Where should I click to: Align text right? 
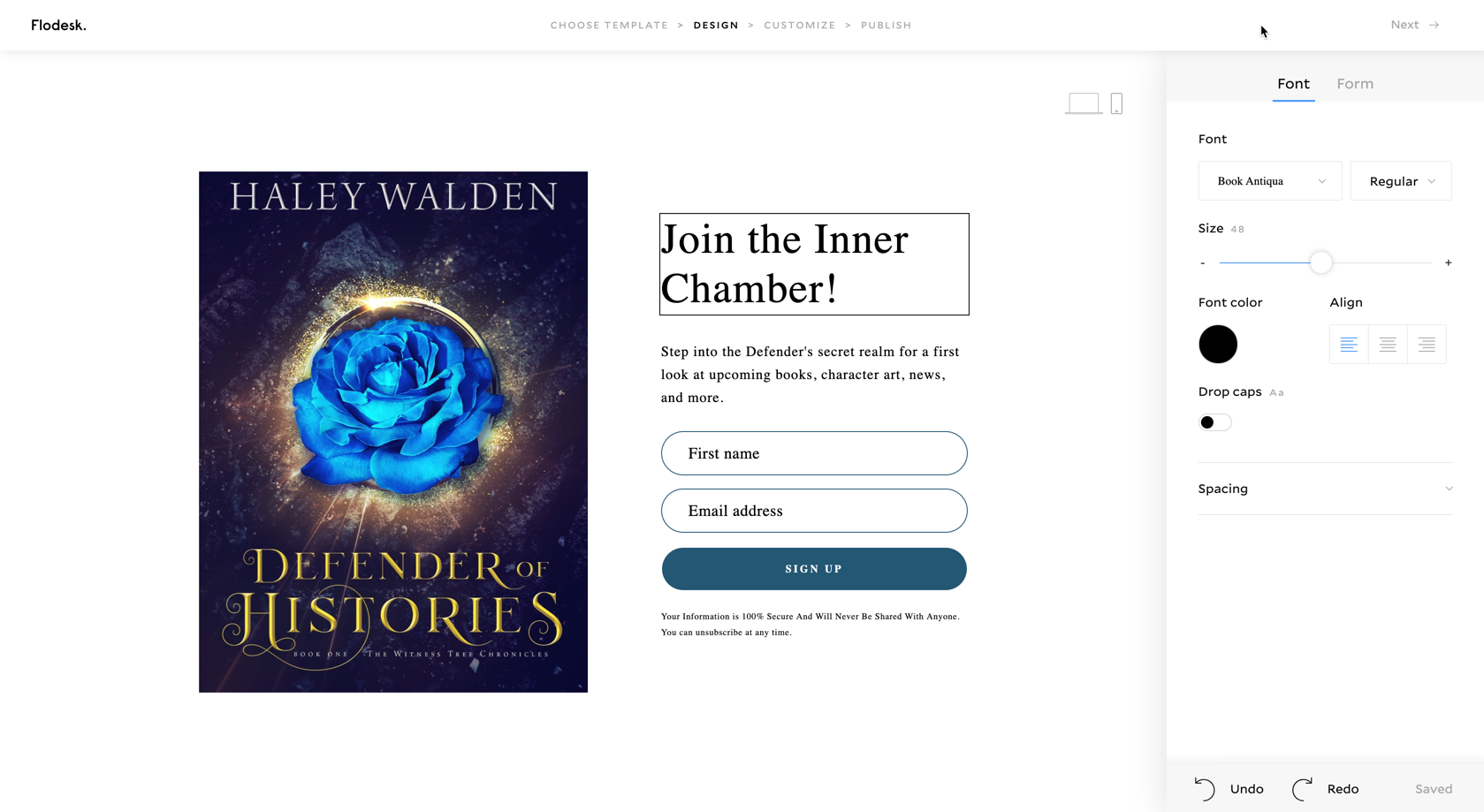pos(1427,345)
